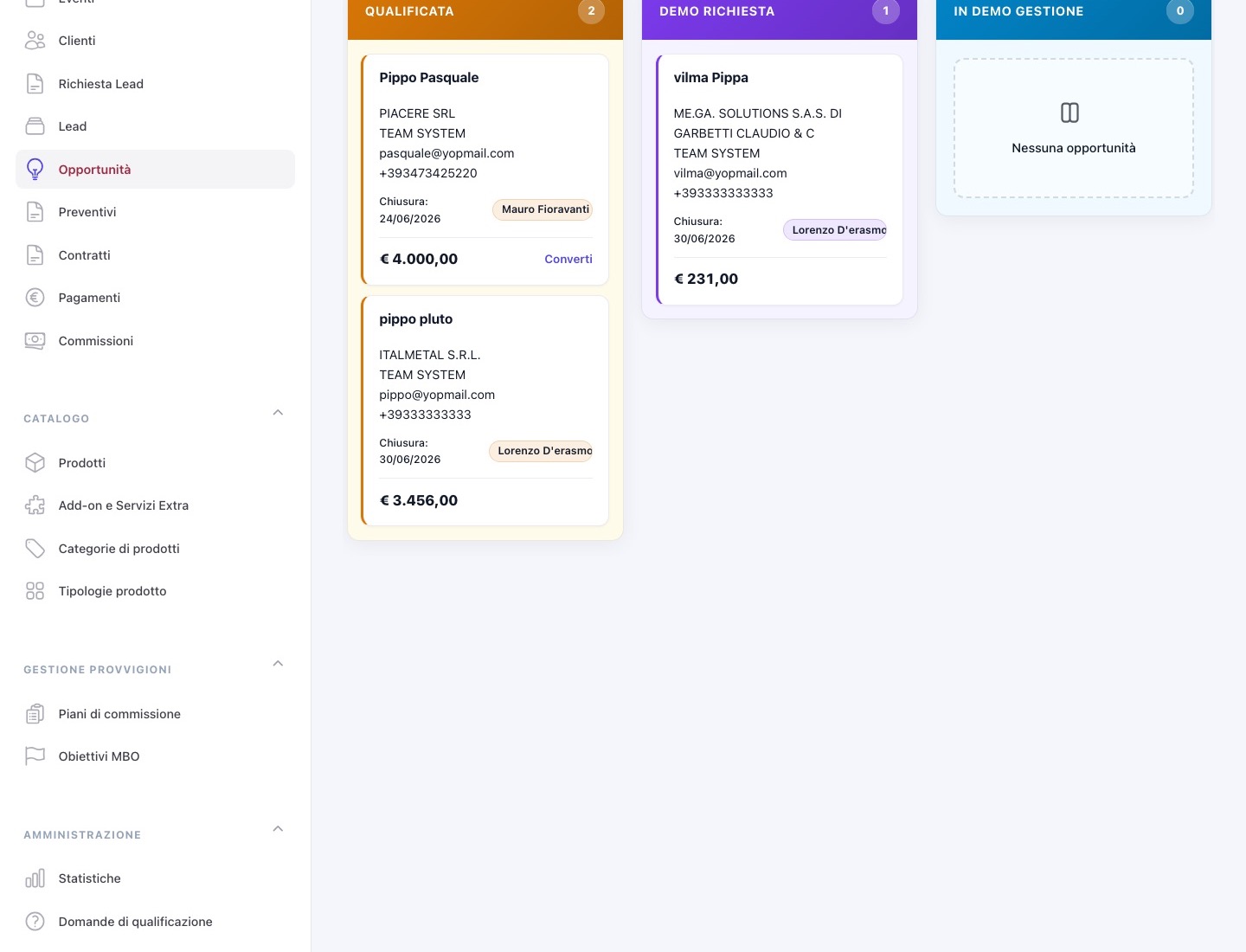
Task: Click the Add-on e Servizi Extra puzzle icon
Action: (35, 505)
